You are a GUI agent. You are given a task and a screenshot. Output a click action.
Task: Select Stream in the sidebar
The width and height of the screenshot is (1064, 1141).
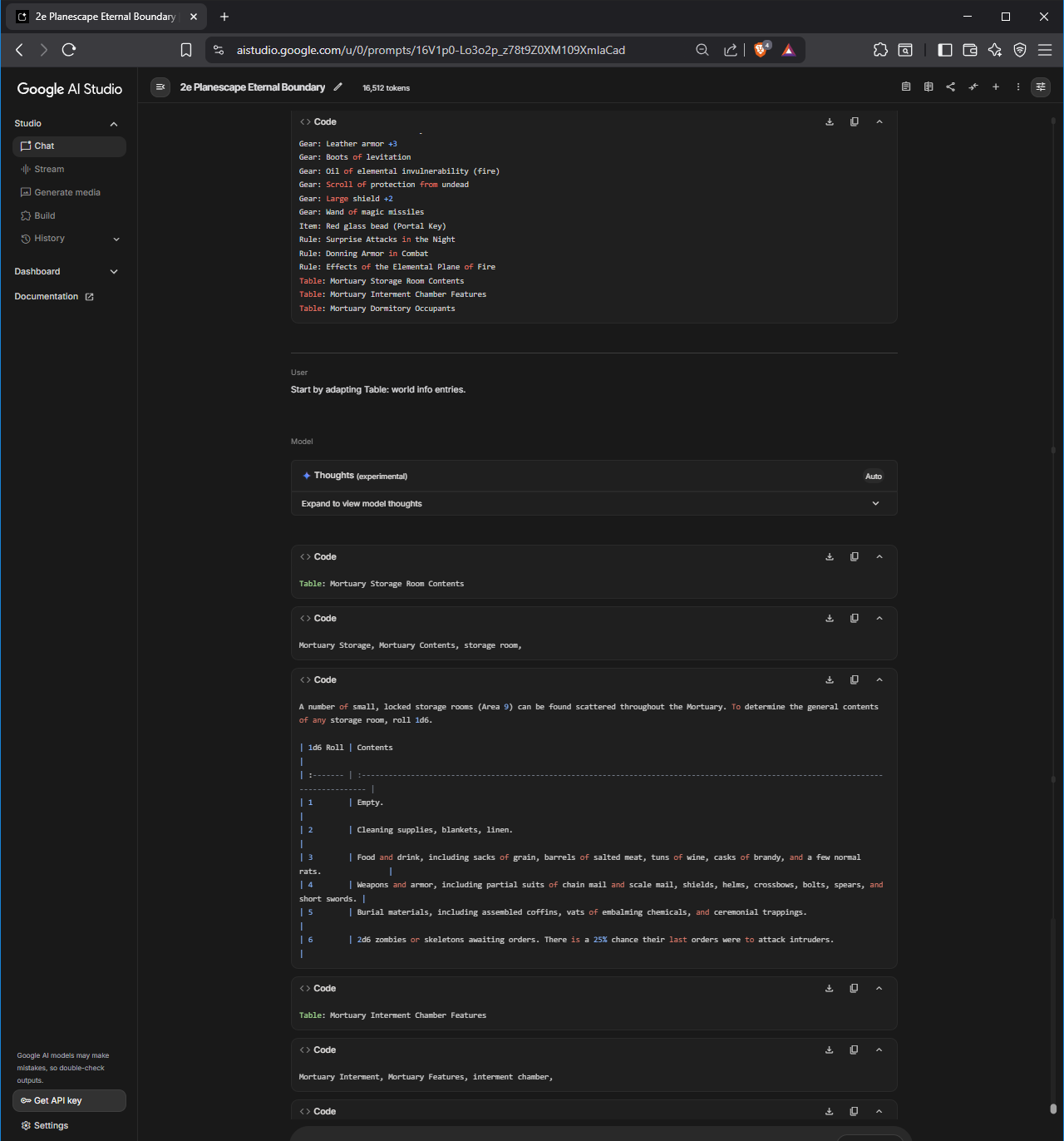click(x=49, y=170)
